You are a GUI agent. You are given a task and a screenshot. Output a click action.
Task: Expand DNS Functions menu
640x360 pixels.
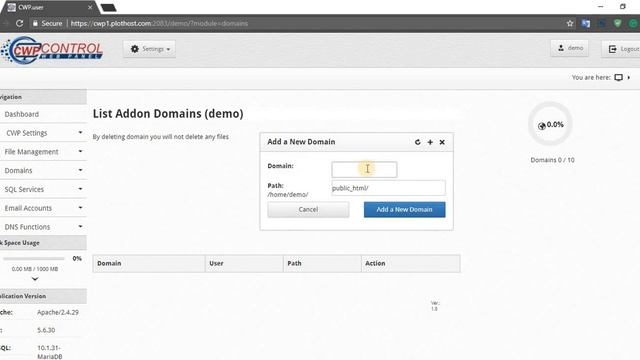tap(43, 227)
